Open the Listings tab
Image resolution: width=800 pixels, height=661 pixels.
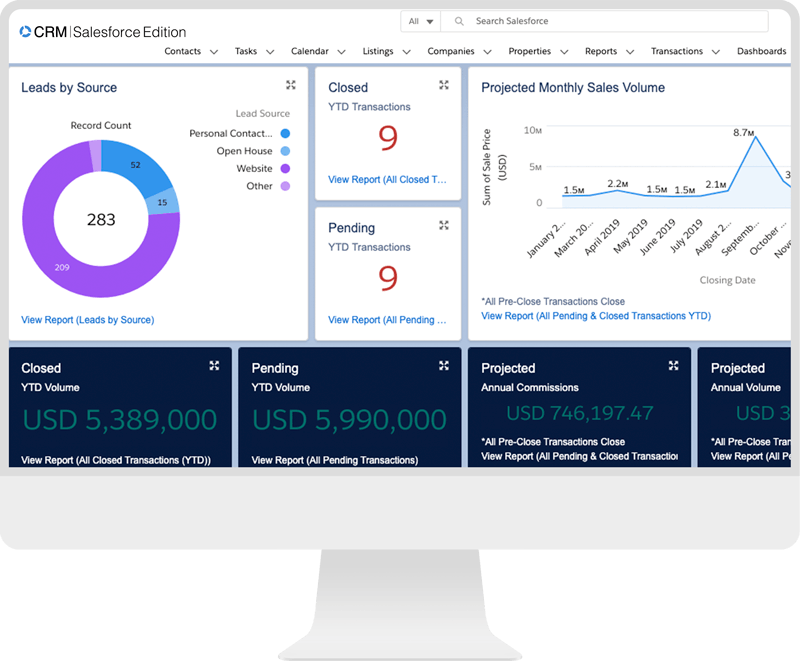tap(378, 51)
